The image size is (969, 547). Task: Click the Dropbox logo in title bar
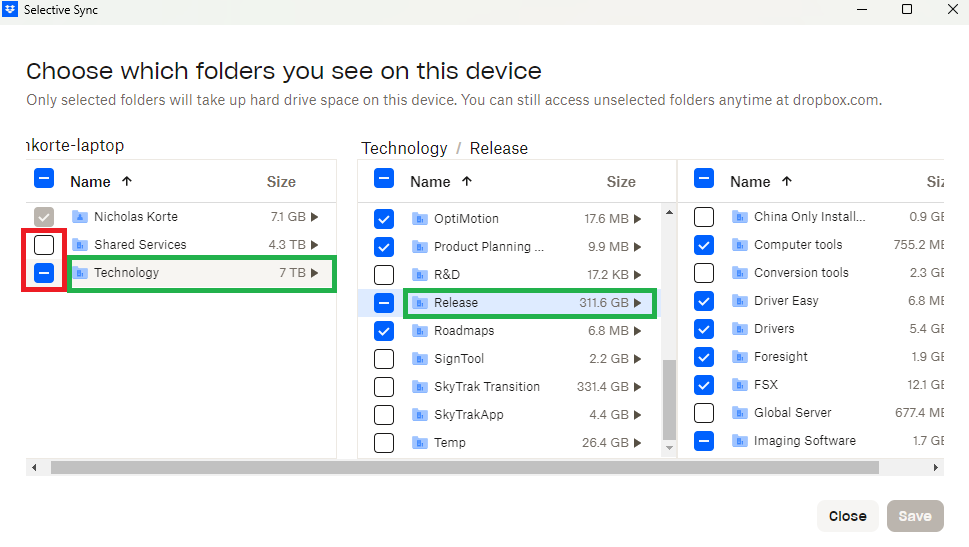tap(10, 10)
